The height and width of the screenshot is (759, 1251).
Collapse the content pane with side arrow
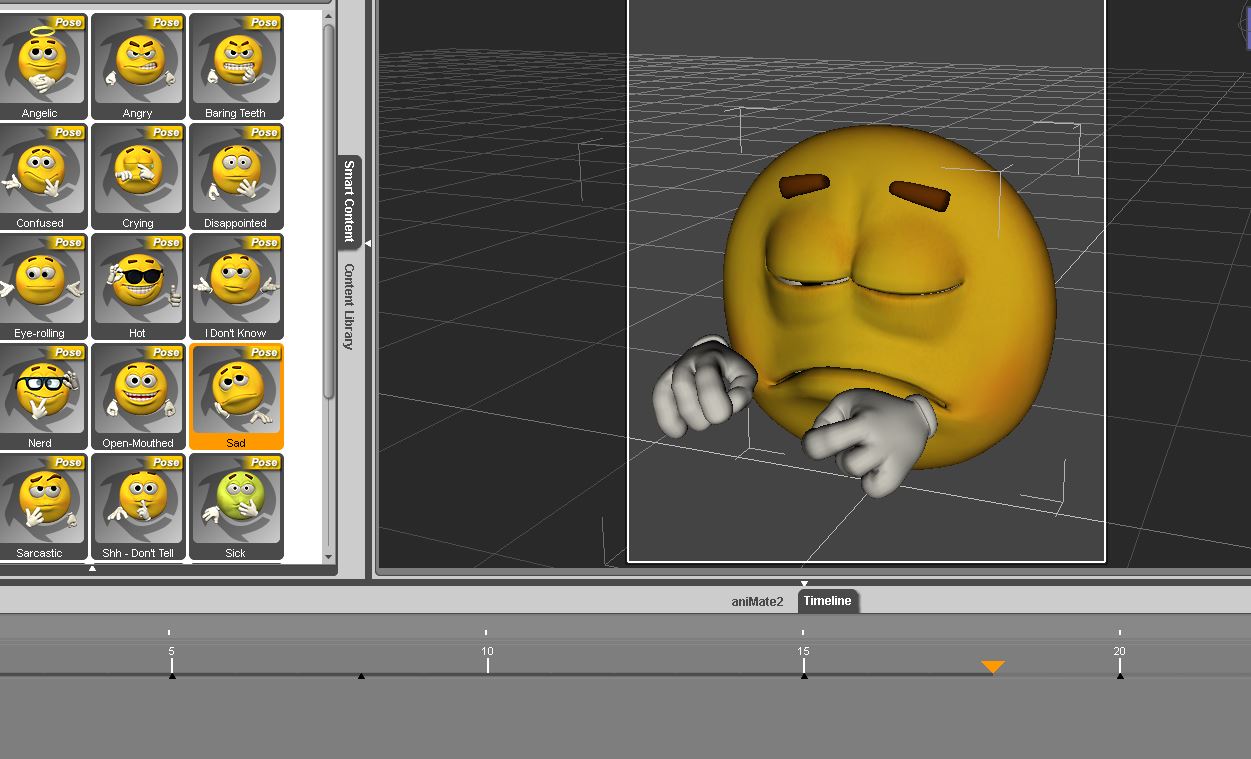(x=367, y=243)
